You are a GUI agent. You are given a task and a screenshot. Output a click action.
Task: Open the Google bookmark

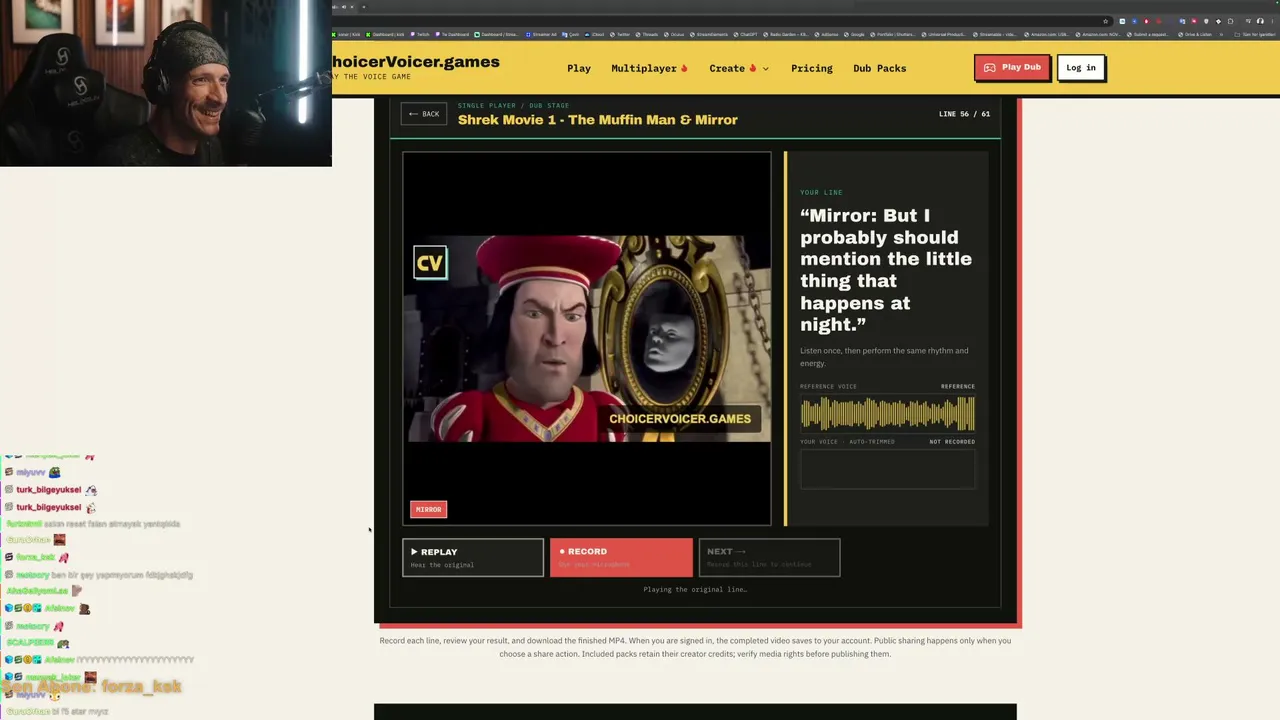pos(856,34)
